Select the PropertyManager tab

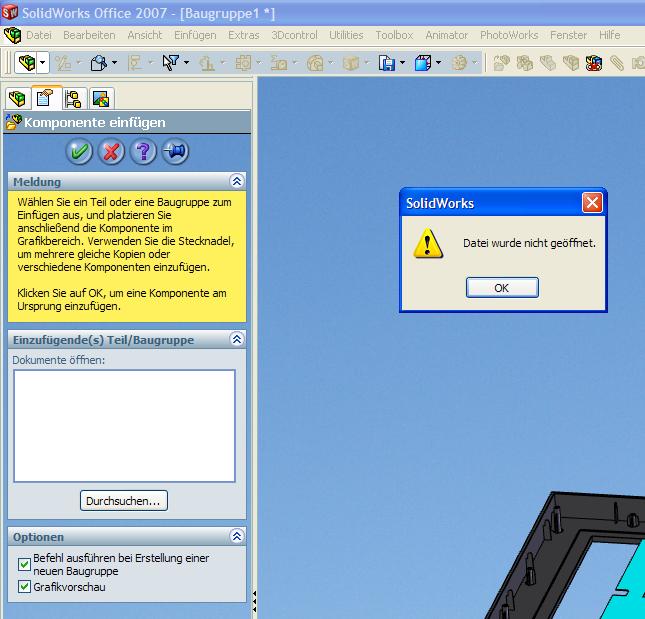45,97
